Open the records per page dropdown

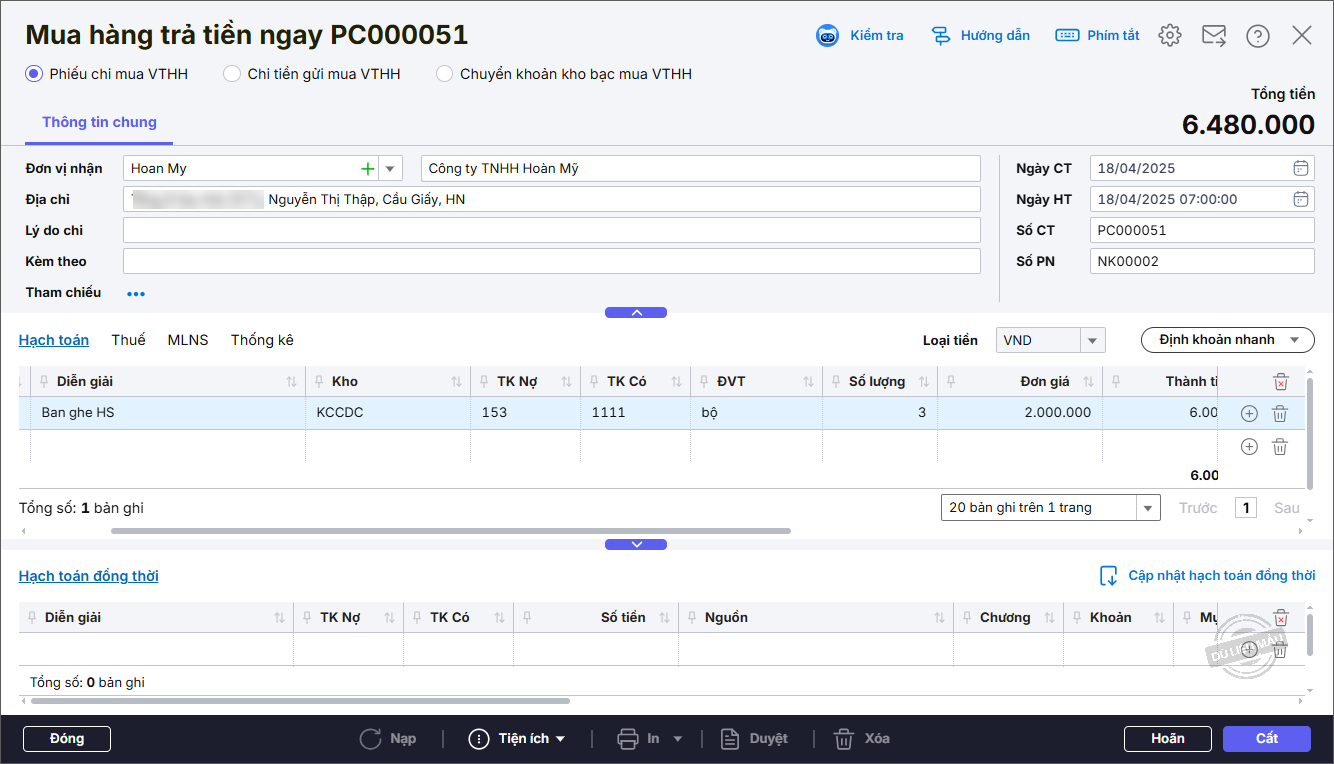point(1148,508)
